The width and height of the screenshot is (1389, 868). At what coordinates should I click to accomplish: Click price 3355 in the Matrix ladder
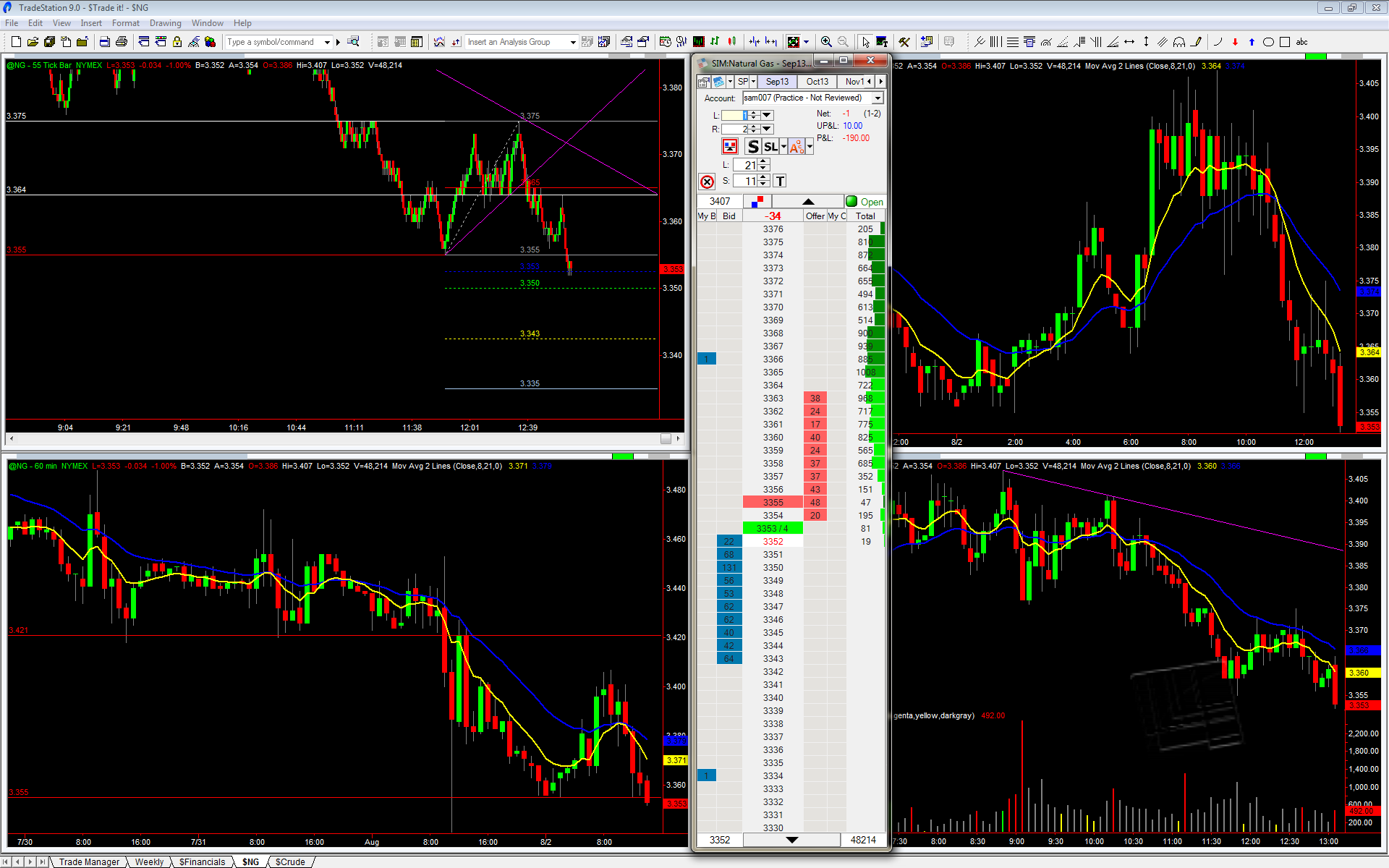(773, 502)
